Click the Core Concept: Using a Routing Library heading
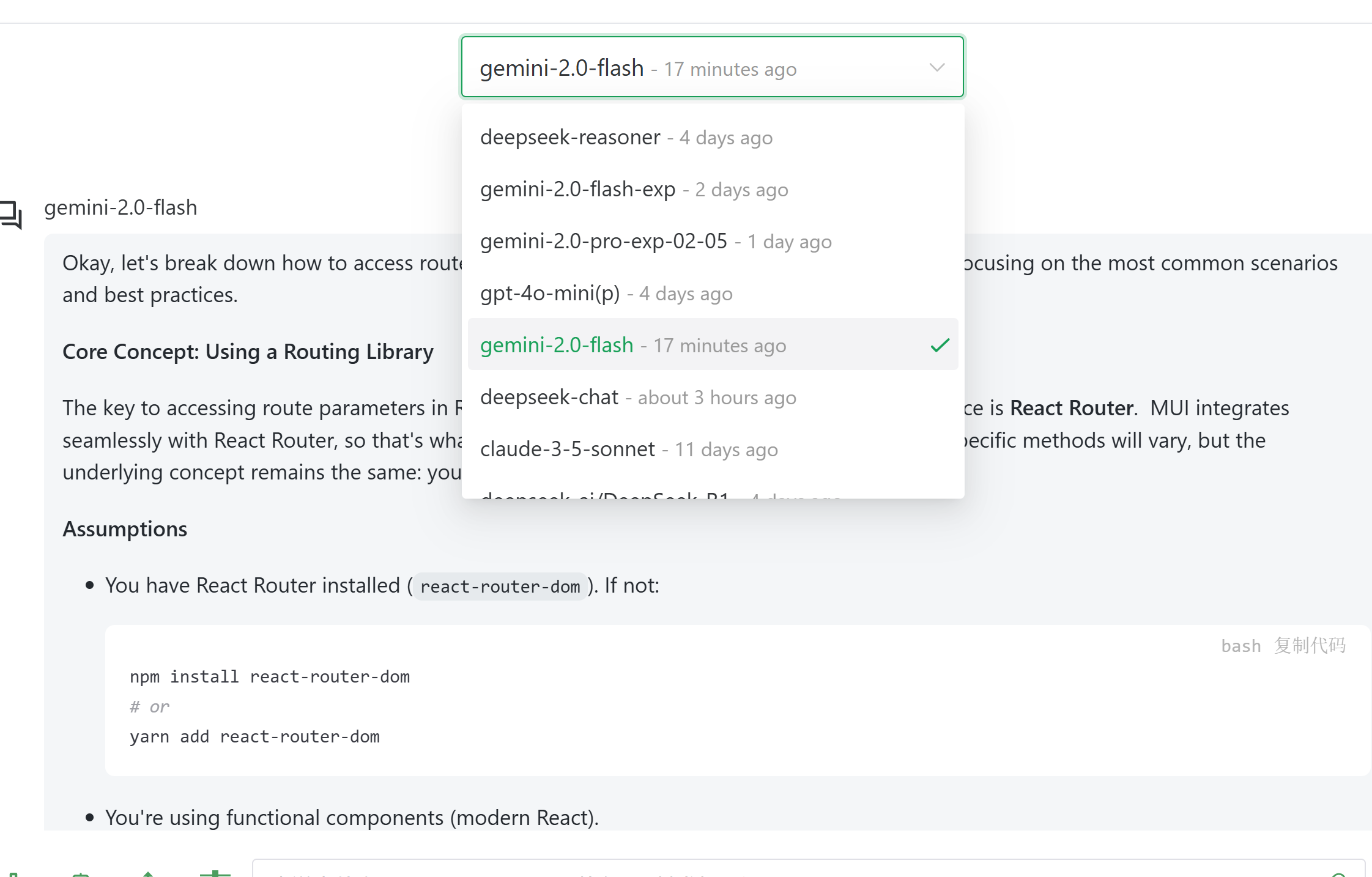The image size is (1372, 877). click(x=248, y=352)
